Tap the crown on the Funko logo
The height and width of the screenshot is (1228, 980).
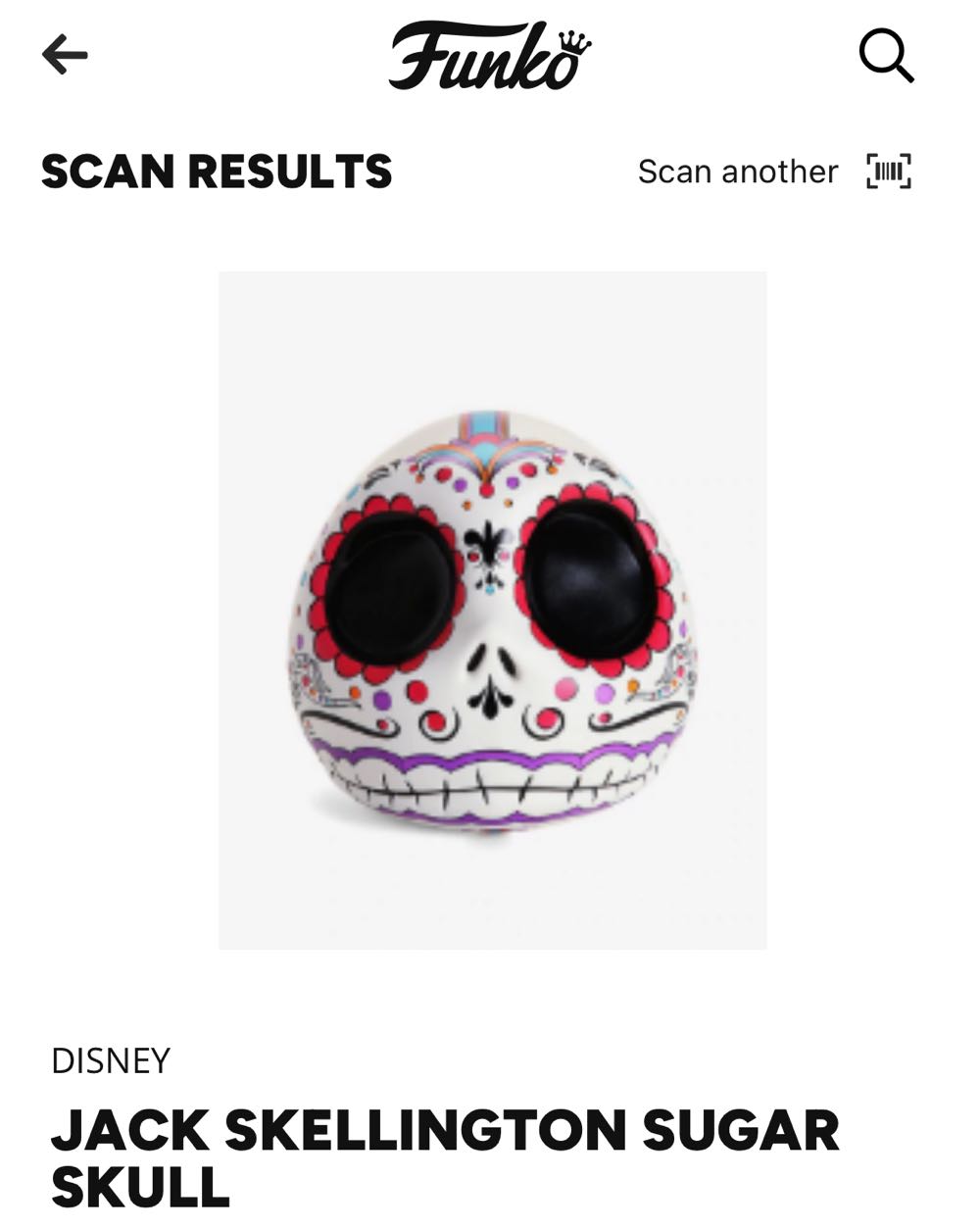point(573,41)
